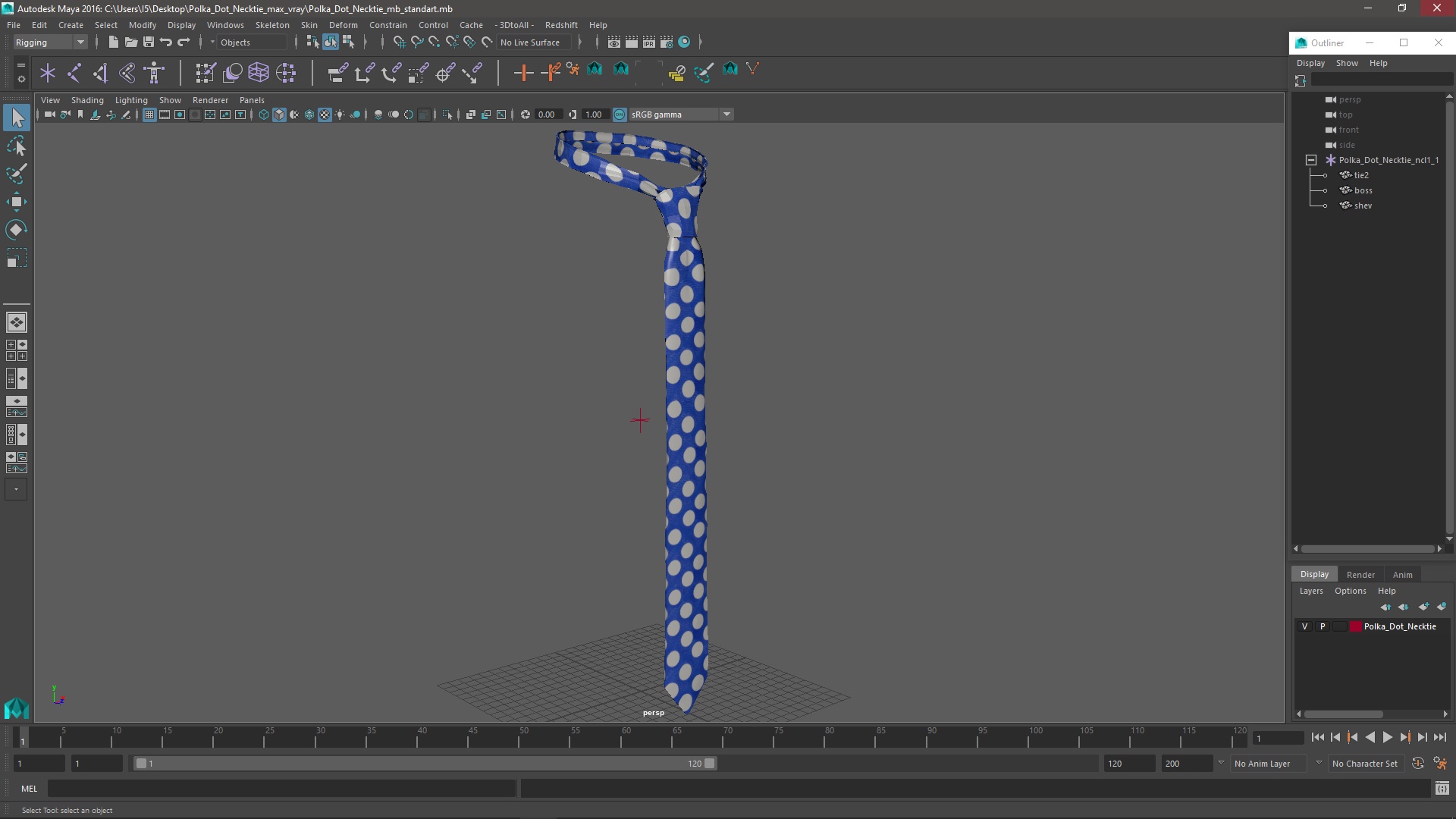Image resolution: width=1456 pixels, height=819 pixels.
Task: Click the Create Lattice shelf icon
Action: [259, 73]
